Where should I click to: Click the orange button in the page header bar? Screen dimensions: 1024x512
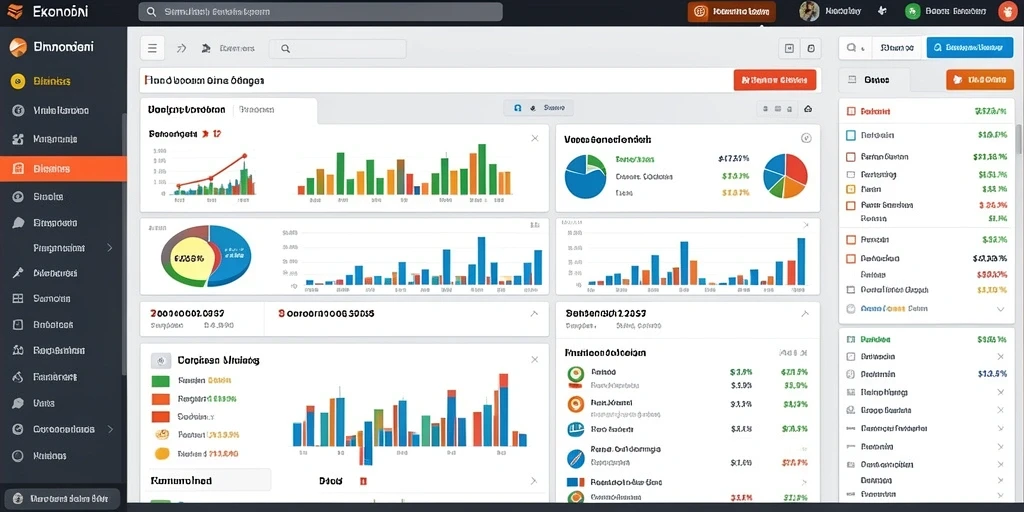coord(775,80)
